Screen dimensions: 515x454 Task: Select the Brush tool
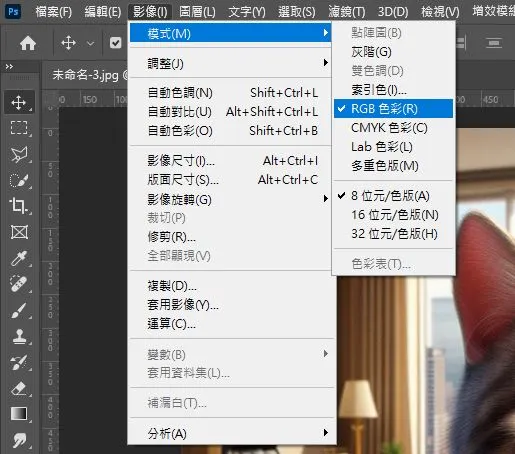(19, 310)
